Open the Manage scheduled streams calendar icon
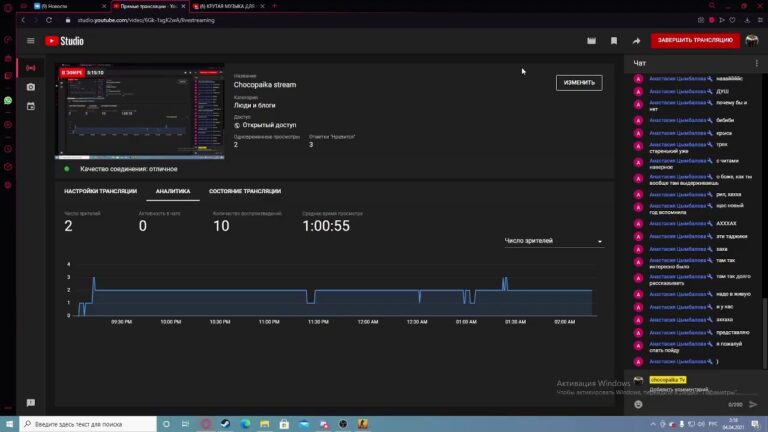Screen dimensions: 768x432 click(x=30, y=106)
